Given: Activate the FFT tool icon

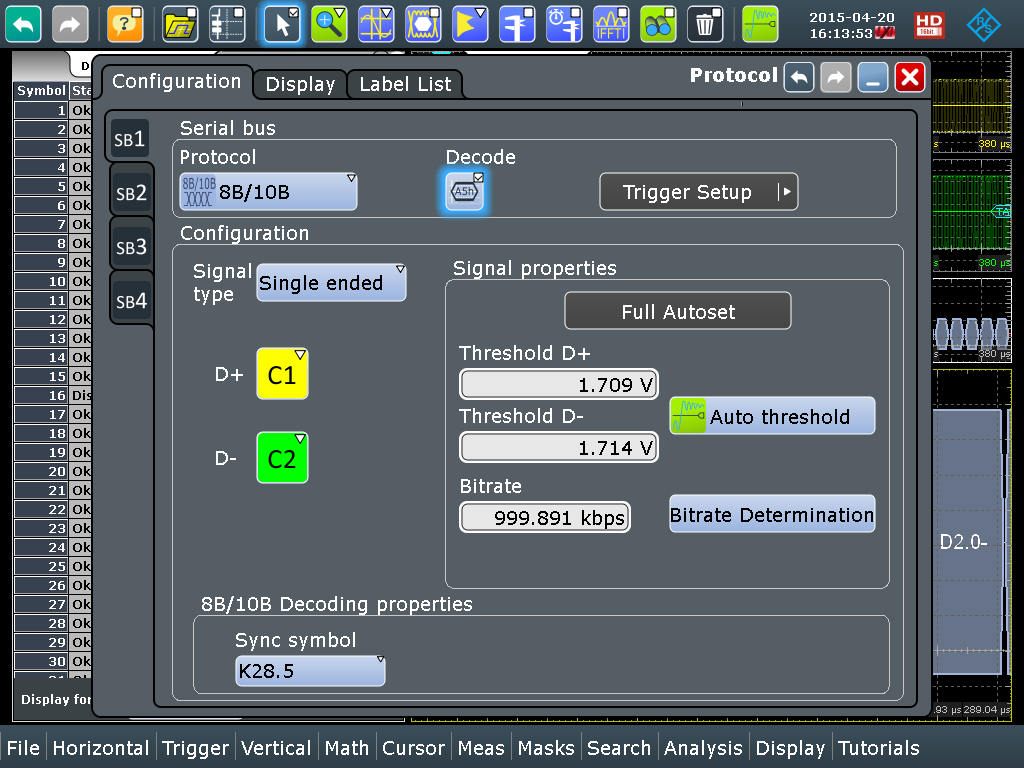Looking at the screenshot, I should 611,24.
